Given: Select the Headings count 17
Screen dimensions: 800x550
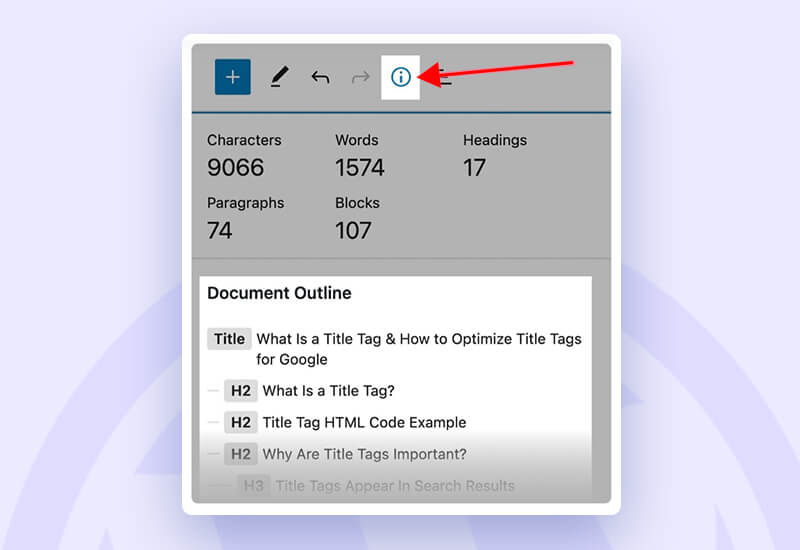Looking at the screenshot, I should pyautogui.click(x=474, y=168).
